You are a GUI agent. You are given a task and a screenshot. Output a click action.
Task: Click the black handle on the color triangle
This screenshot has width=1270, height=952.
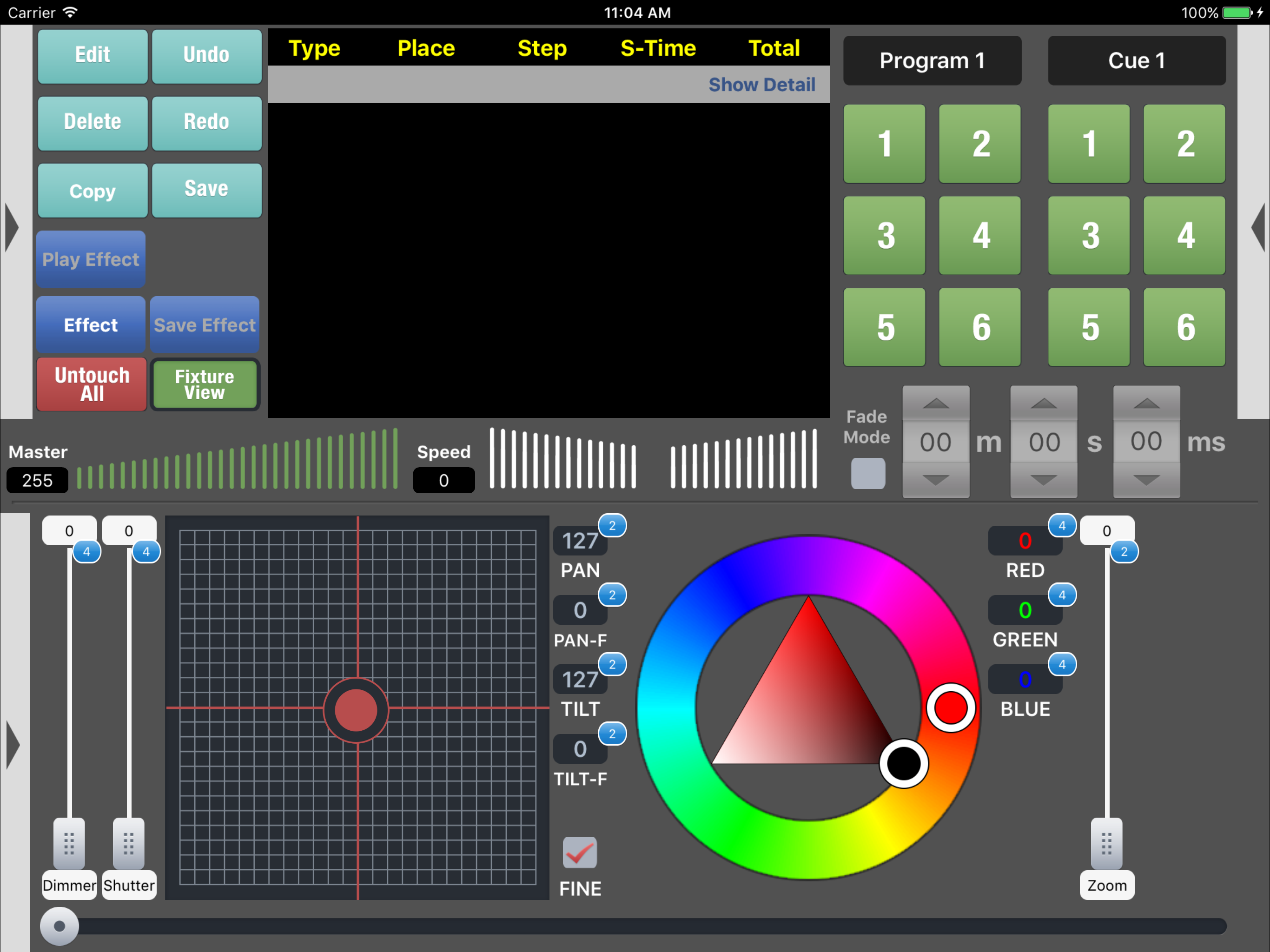(904, 763)
